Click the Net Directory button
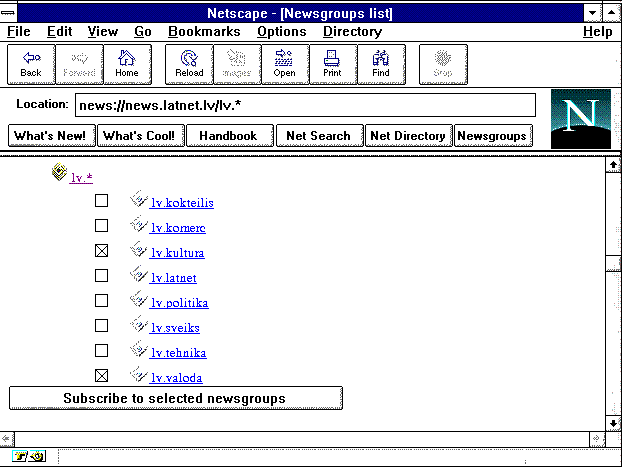 tap(408, 136)
